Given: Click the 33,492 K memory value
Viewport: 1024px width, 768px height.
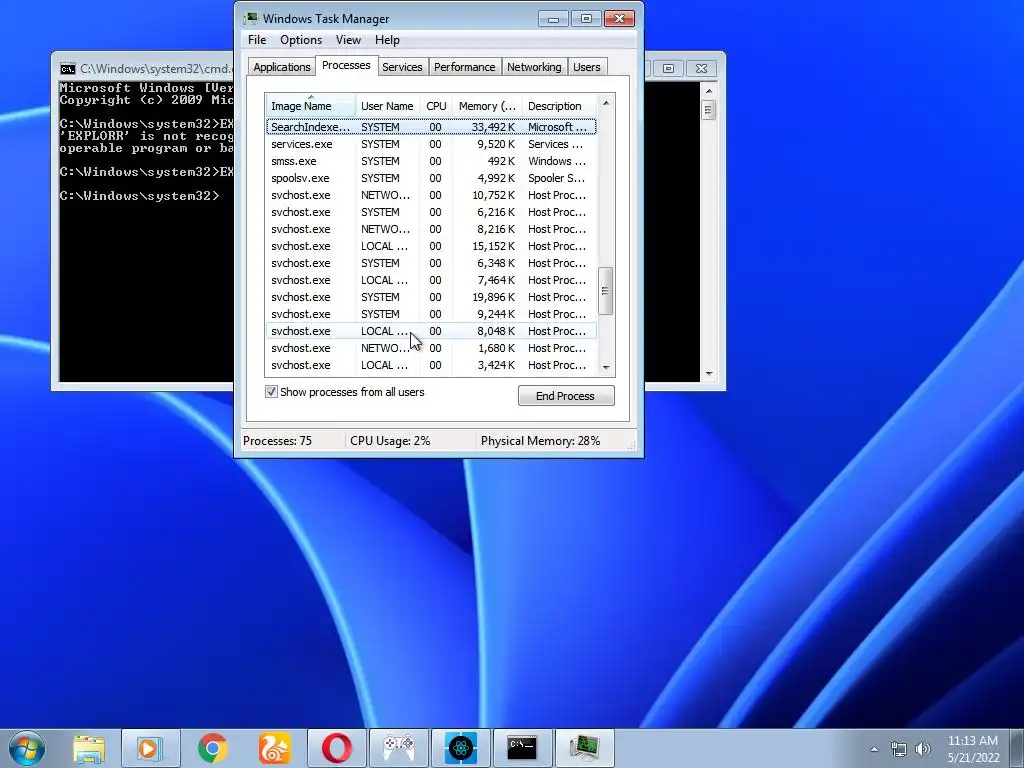Looking at the screenshot, I should pyautogui.click(x=493, y=127).
